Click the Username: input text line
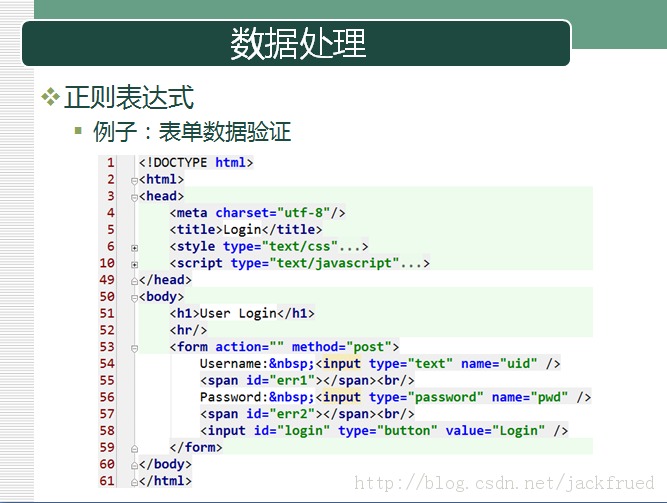 point(380,364)
